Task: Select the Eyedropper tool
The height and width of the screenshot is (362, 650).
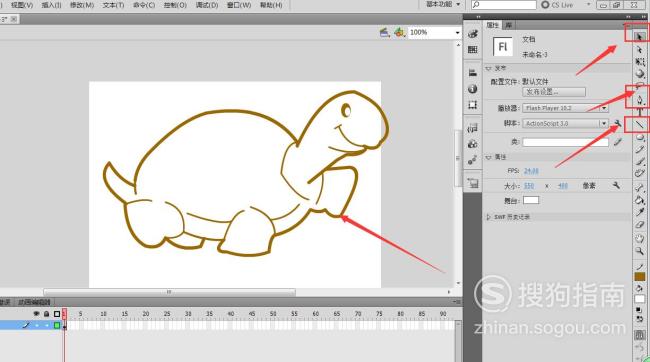Action: (640, 213)
